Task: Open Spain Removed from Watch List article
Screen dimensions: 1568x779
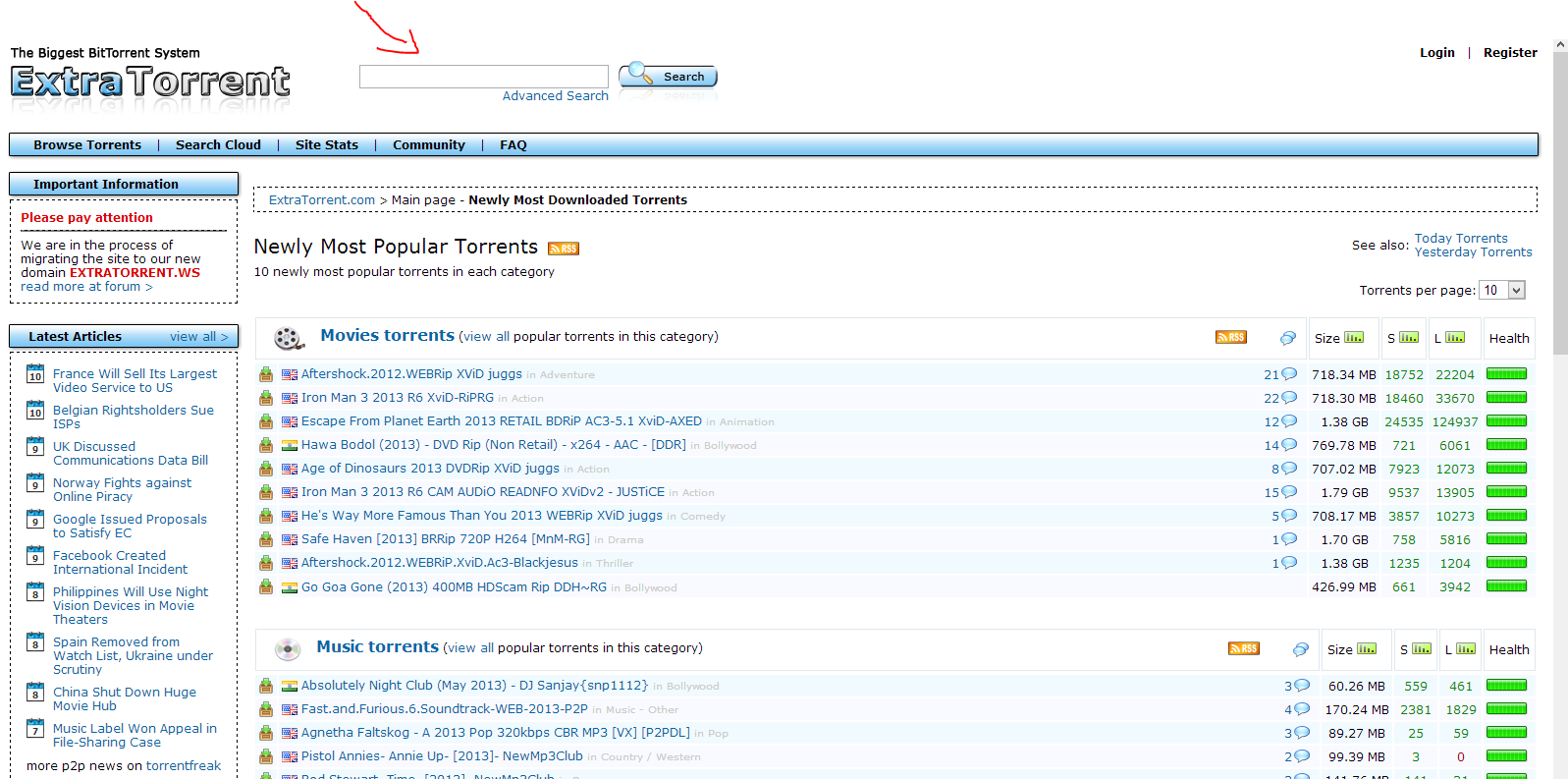Action: [134, 655]
